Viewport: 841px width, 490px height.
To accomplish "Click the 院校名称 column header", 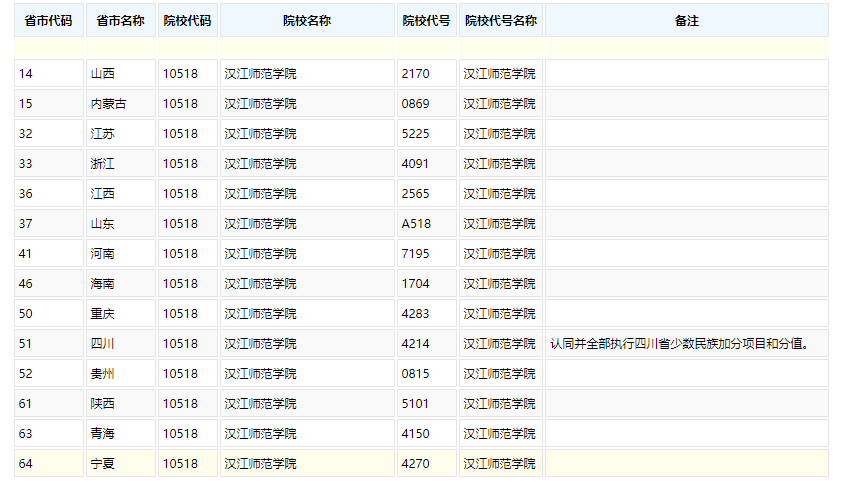I will [x=307, y=21].
